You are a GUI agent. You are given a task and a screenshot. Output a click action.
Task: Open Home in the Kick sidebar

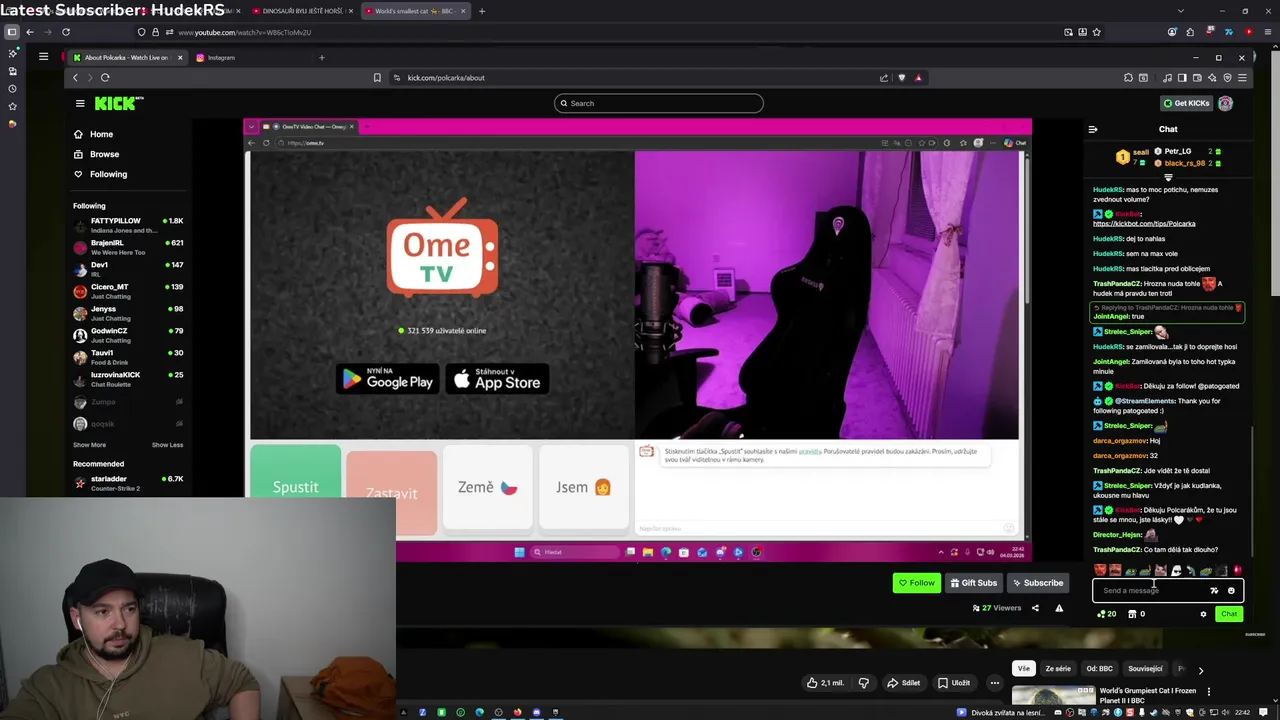[x=101, y=134]
